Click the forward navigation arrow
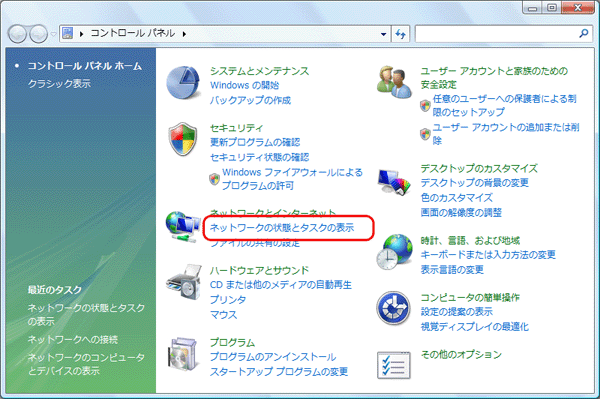This screenshot has width=600, height=399. [x=39, y=34]
